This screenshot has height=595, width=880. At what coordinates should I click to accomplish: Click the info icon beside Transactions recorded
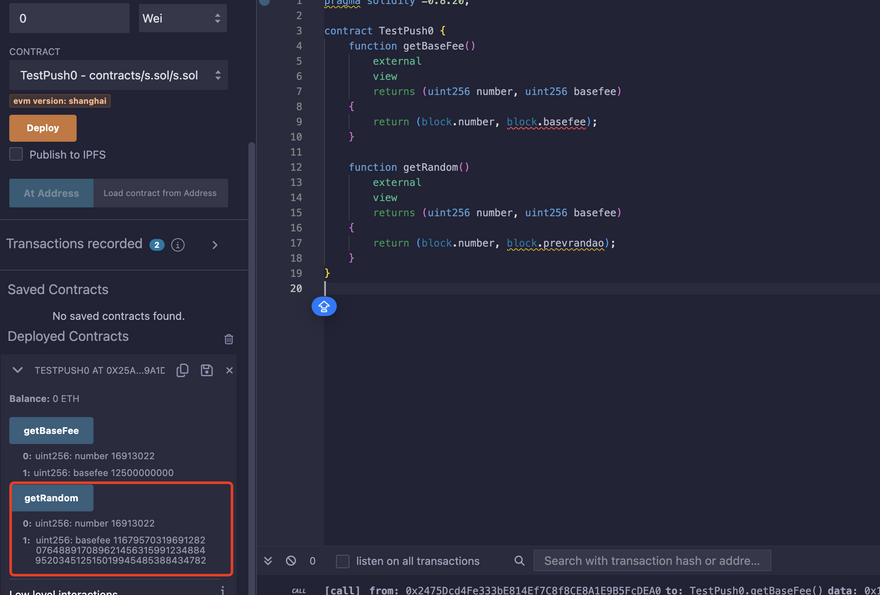(x=178, y=245)
